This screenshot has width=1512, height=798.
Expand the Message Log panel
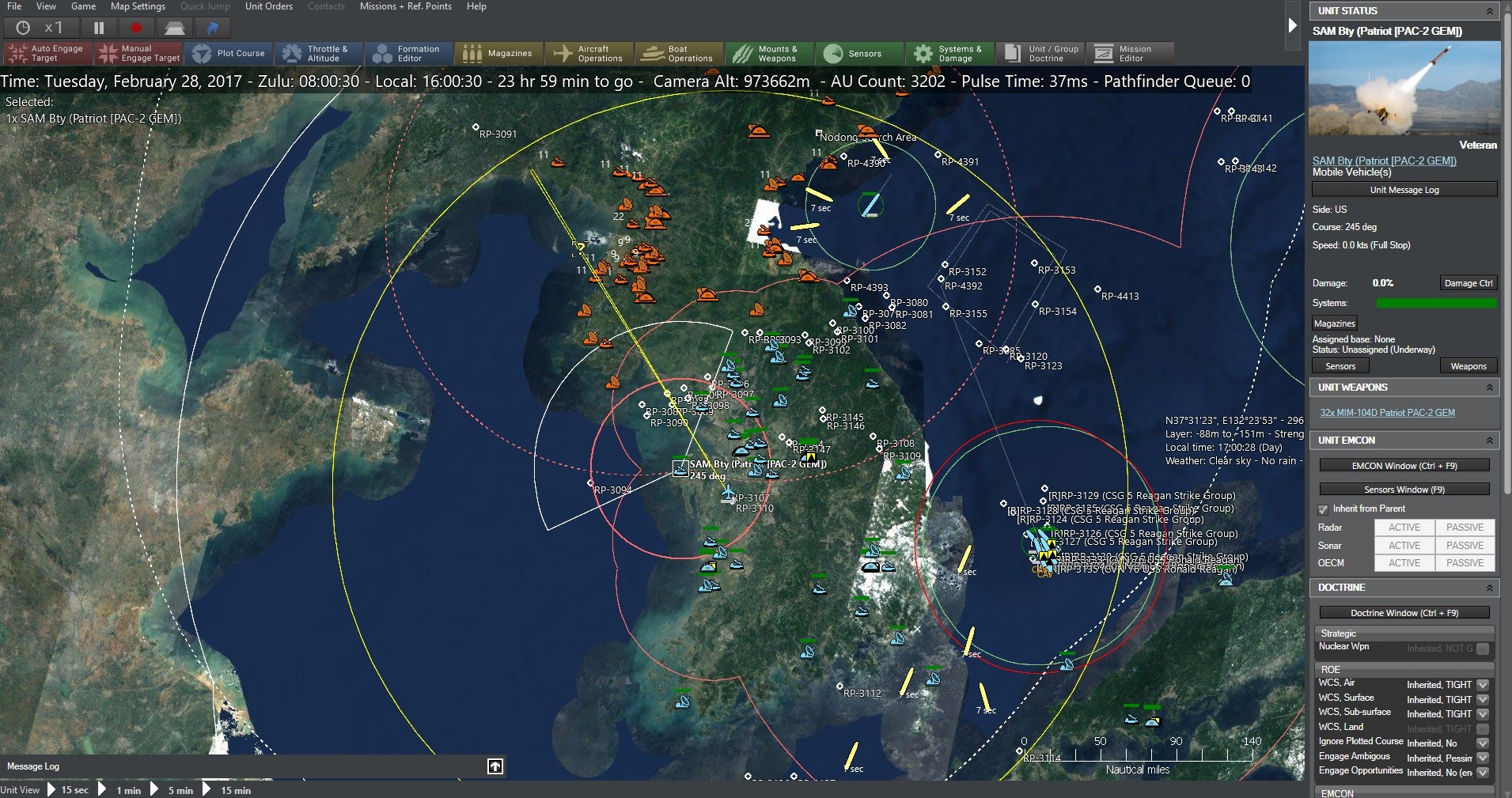tap(495, 766)
